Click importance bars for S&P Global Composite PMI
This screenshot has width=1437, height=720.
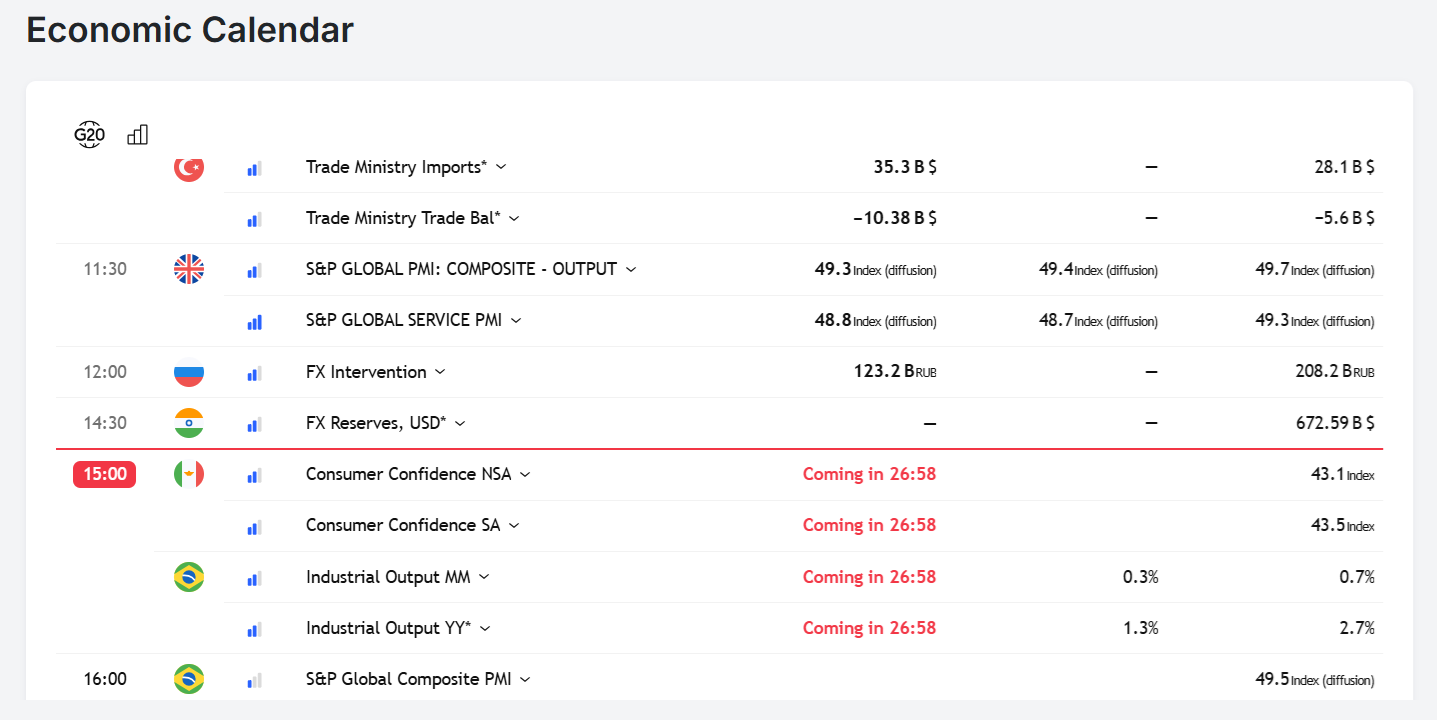(254, 681)
